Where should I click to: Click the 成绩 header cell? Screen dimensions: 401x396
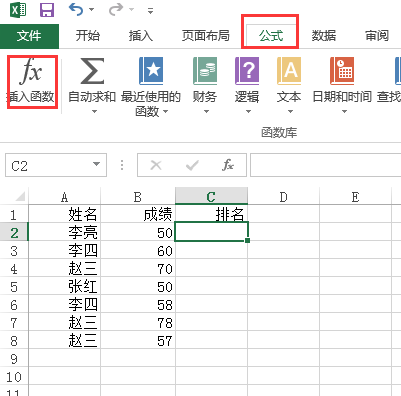tap(138, 214)
